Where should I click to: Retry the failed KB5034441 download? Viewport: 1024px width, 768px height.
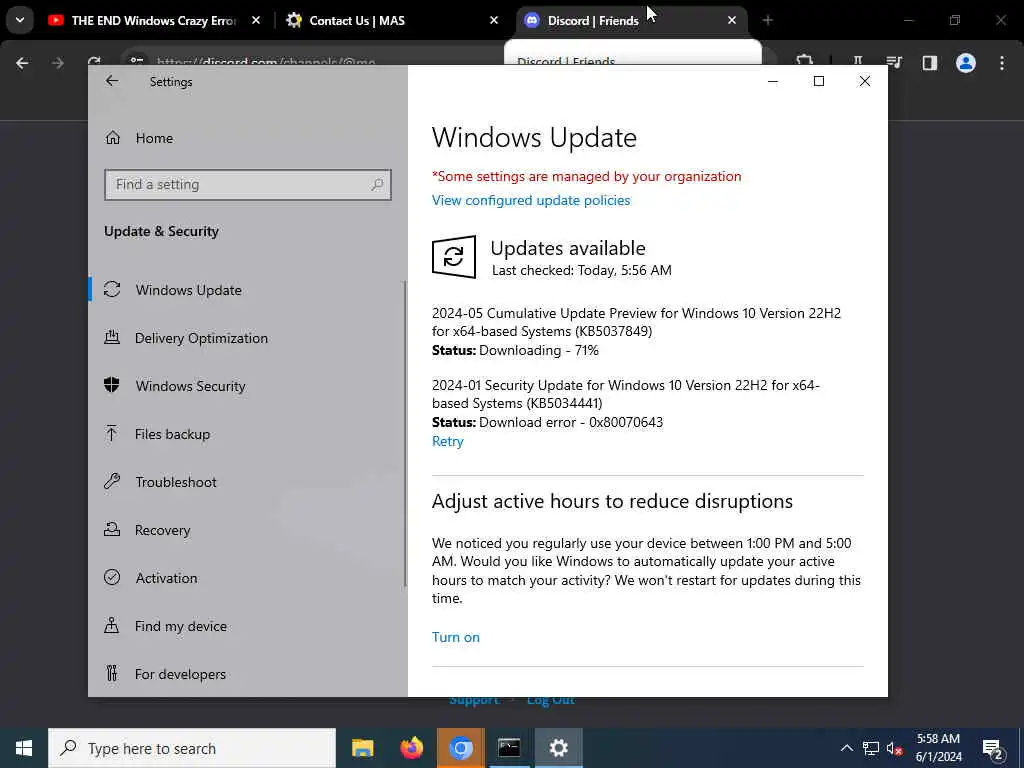pos(447,441)
